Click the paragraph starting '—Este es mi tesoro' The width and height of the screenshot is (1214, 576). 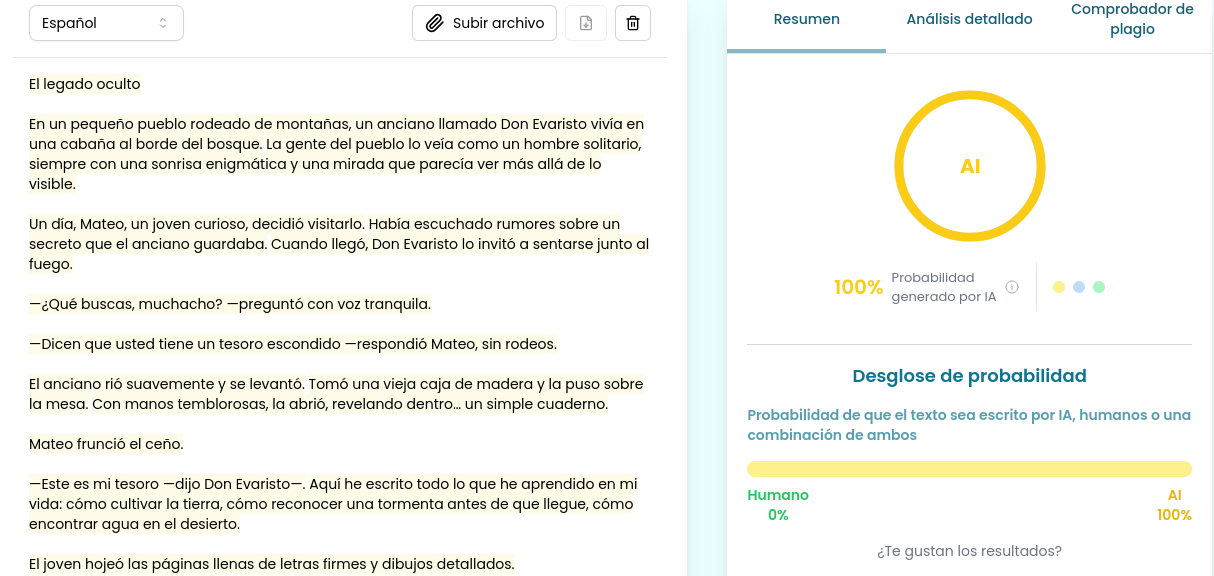click(x=333, y=504)
